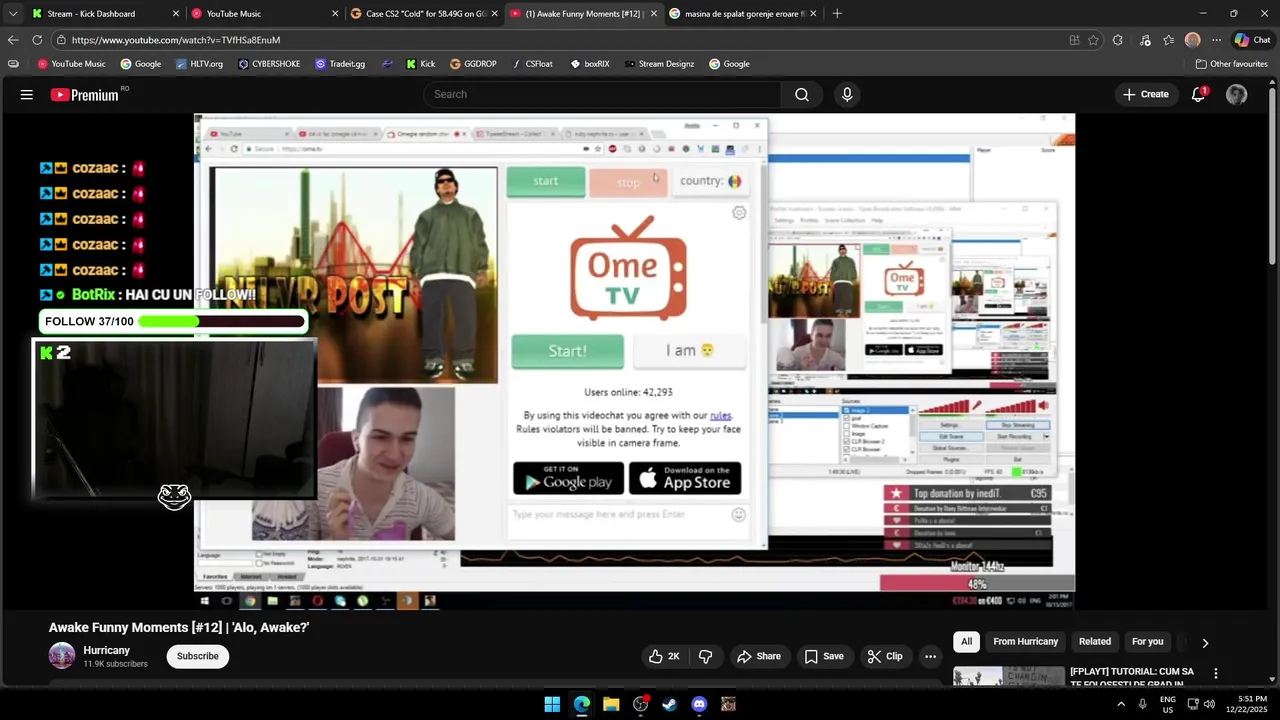Open more actions ellipsis under video
The width and height of the screenshot is (1280, 720).
pyautogui.click(x=930, y=656)
